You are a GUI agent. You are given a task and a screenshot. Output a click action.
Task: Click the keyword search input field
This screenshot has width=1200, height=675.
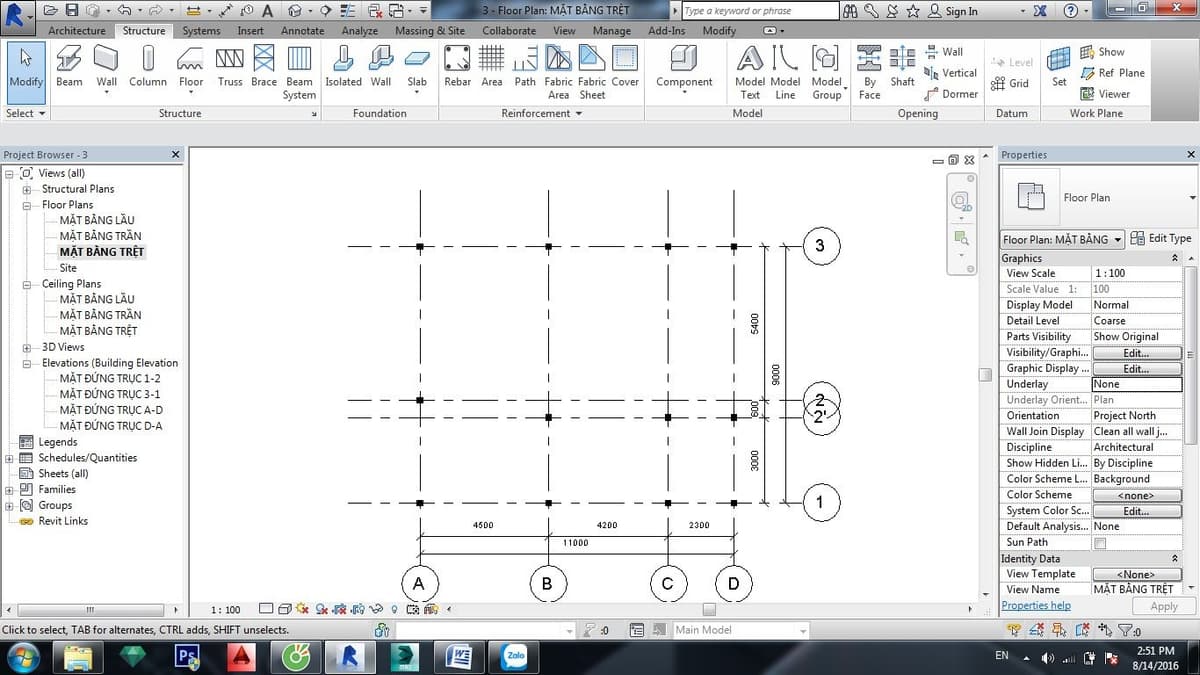click(x=761, y=11)
